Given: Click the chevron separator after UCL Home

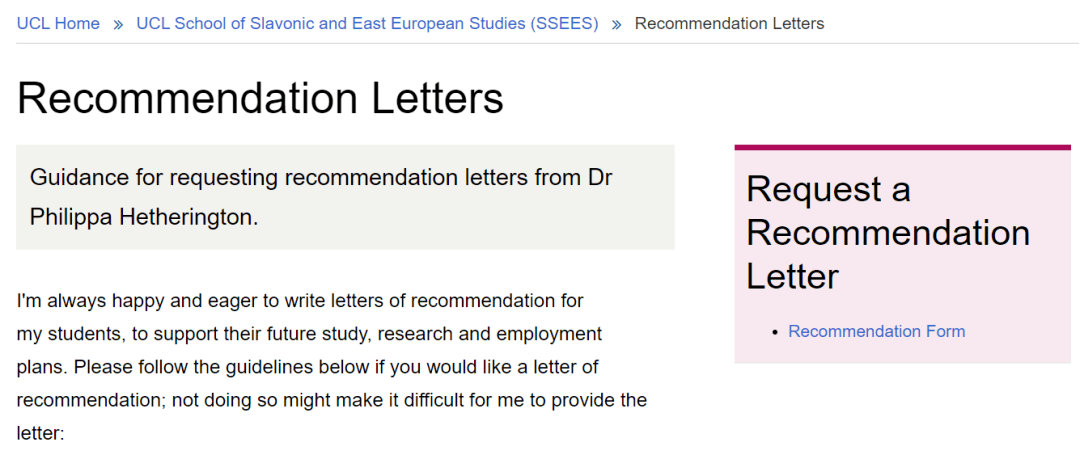Looking at the screenshot, I should point(118,23).
